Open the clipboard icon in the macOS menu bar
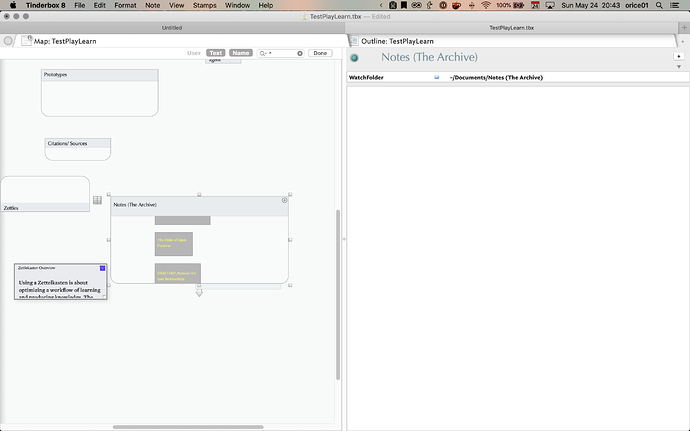Image resolution: width=690 pixels, height=431 pixels. [393, 5]
